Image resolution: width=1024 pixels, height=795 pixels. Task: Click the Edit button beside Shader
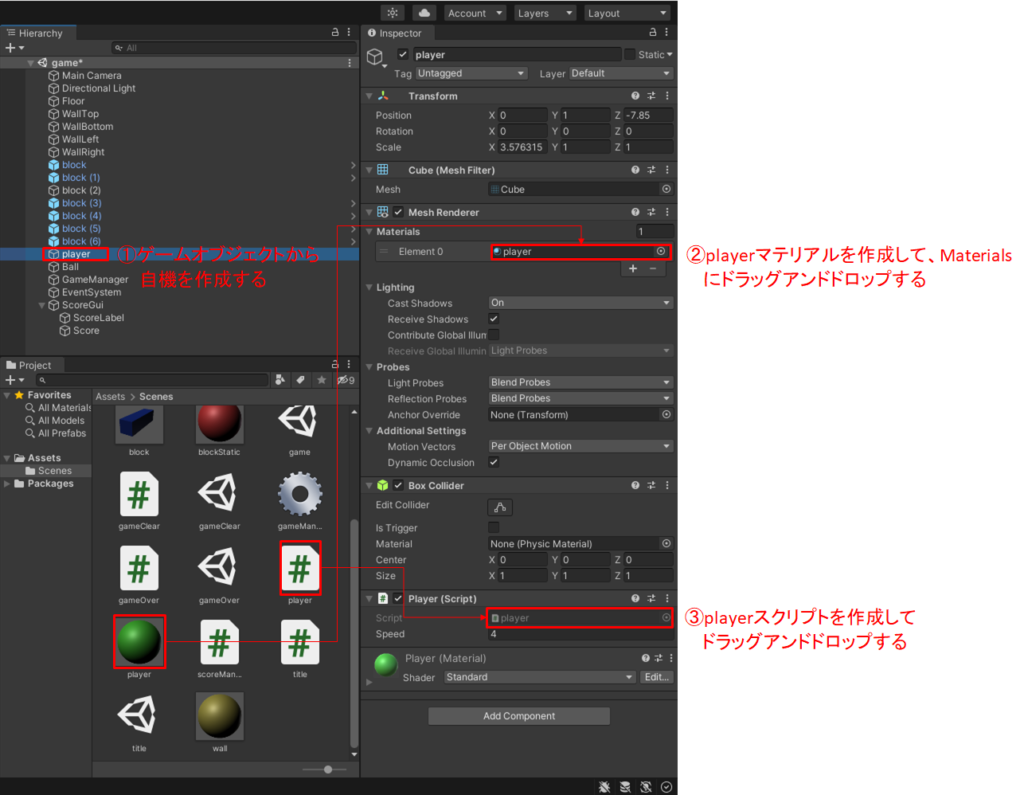click(656, 677)
